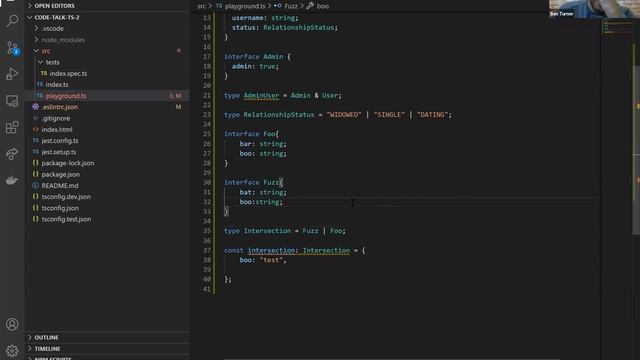Place cursor after "test" on line 38

[283, 260]
